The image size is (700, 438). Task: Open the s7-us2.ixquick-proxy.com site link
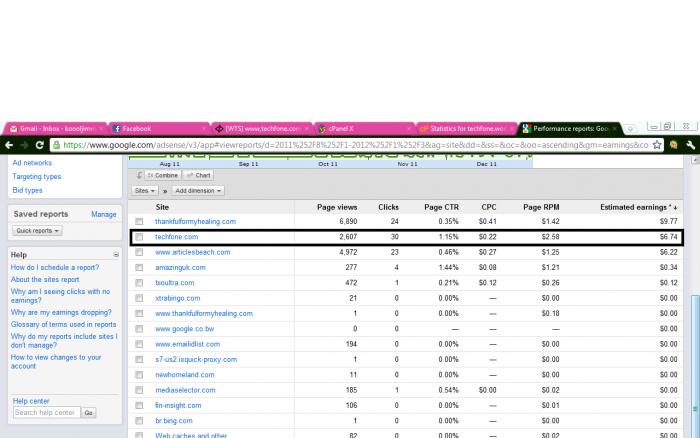196,359
